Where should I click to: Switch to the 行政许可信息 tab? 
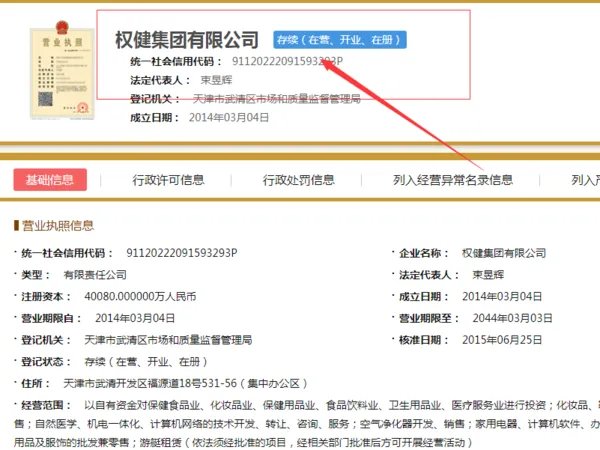click(x=168, y=180)
